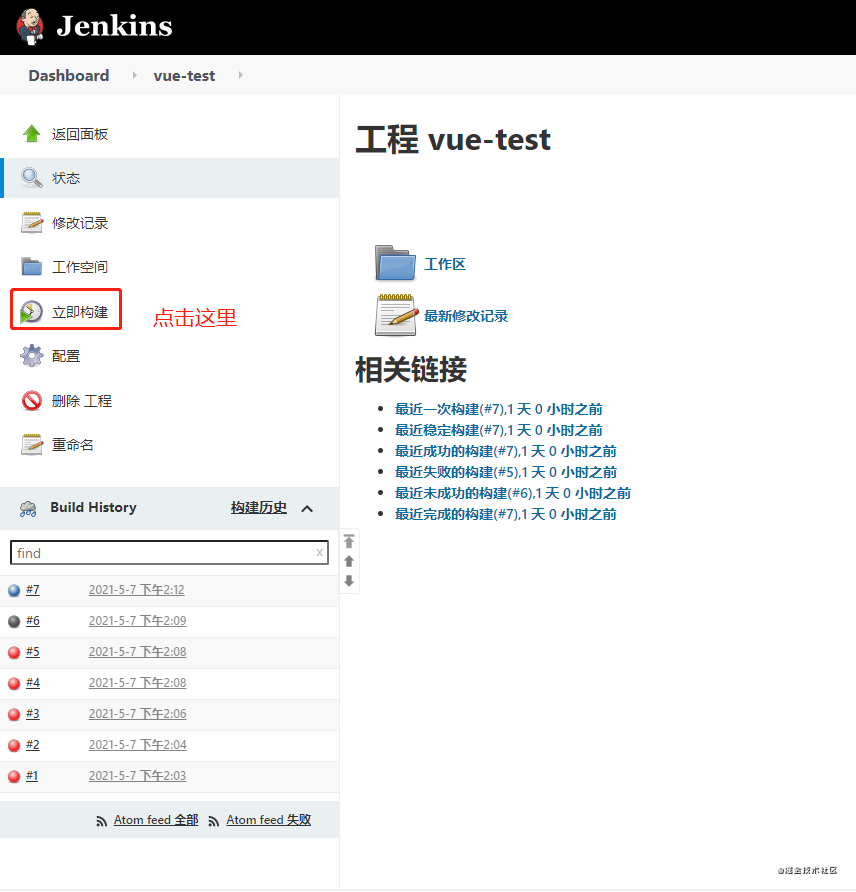Image resolution: width=856 pixels, height=892 pixels.
Task: Click the clock-play icon for 立即构建
Action: click(x=31, y=312)
